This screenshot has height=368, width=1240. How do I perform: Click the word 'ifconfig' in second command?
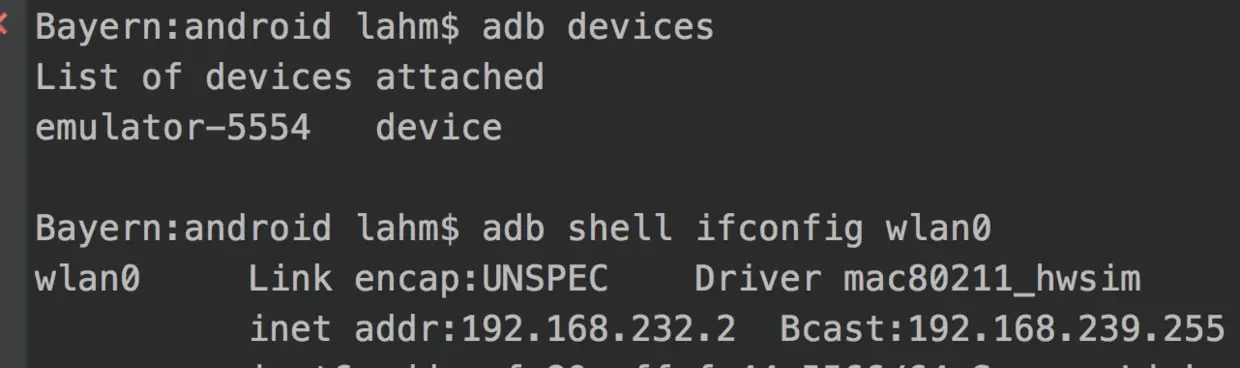coord(779,229)
